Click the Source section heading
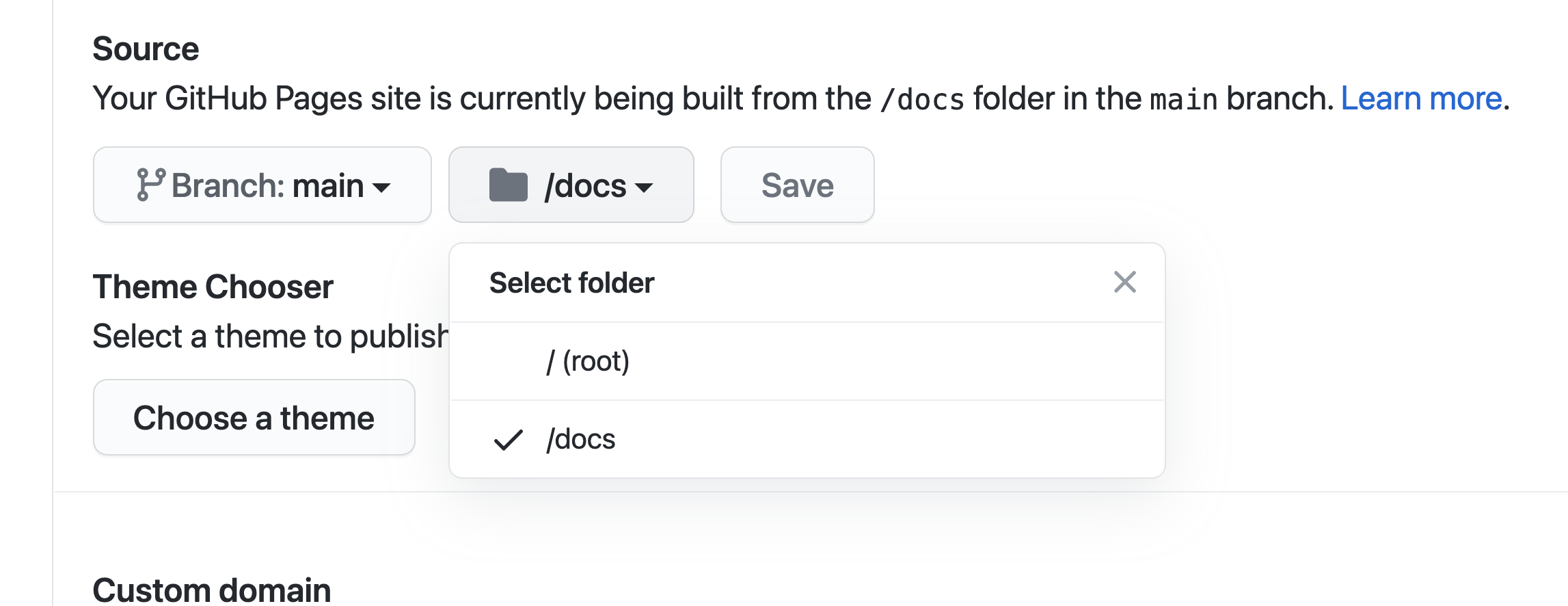The width and height of the screenshot is (1568, 606). click(x=146, y=47)
